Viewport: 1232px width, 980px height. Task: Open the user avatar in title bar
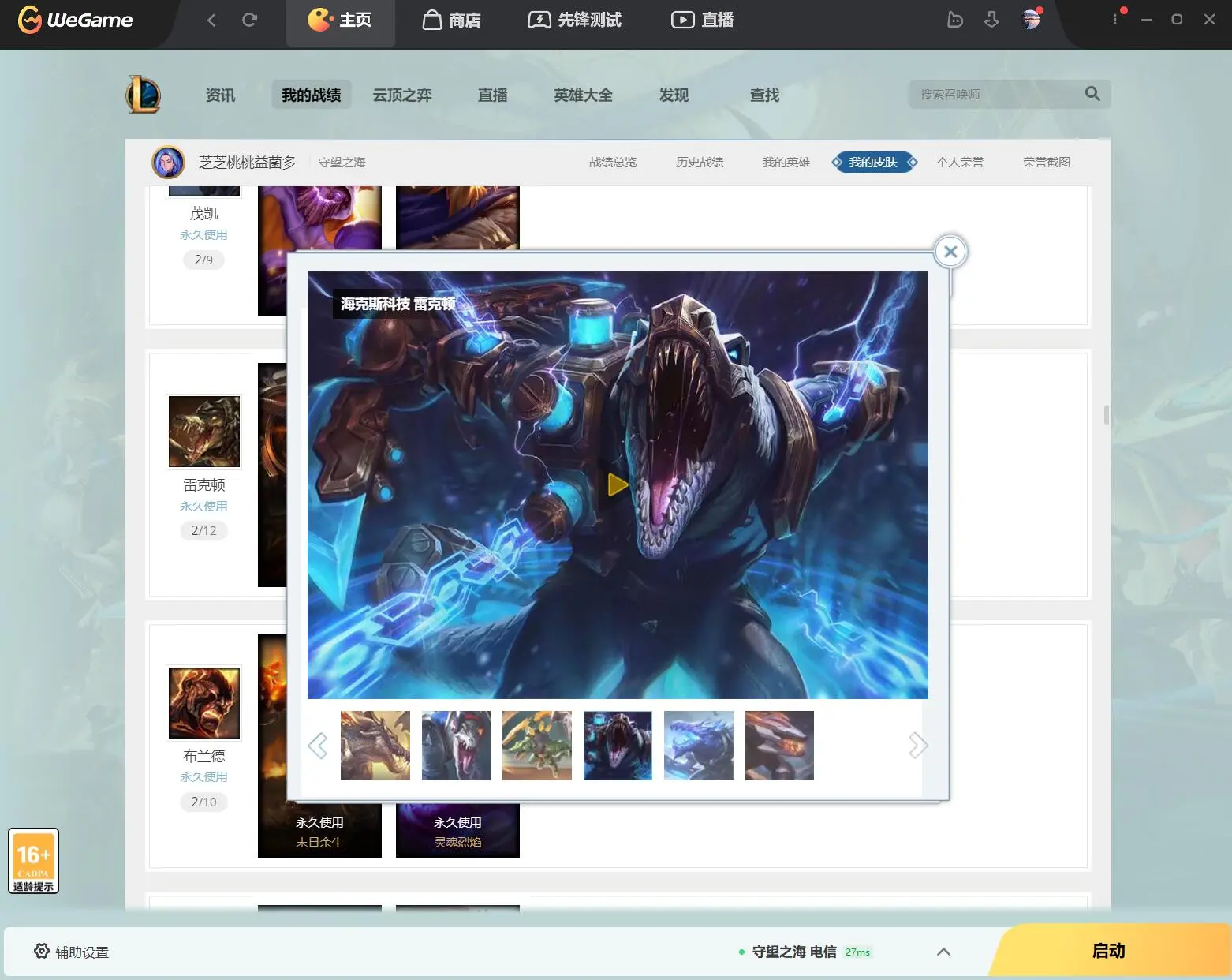pyautogui.click(x=1031, y=19)
